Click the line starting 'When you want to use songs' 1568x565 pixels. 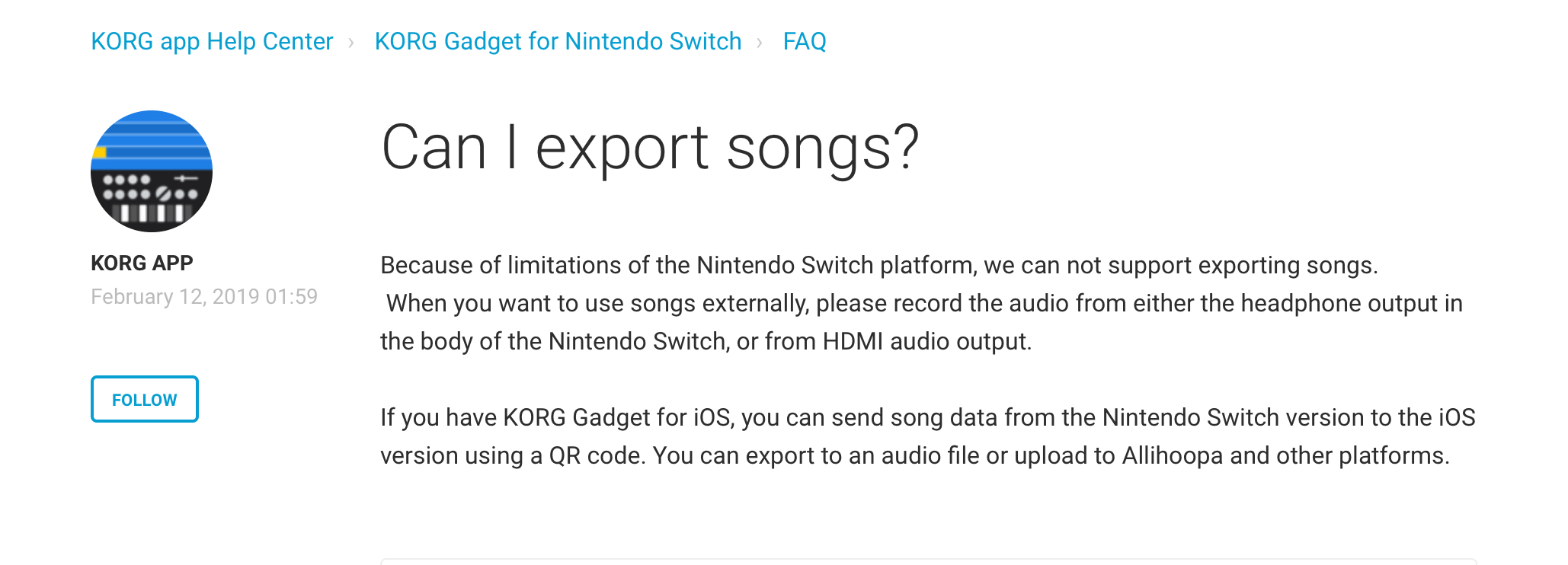pyautogui.click(x=924, y=303)
